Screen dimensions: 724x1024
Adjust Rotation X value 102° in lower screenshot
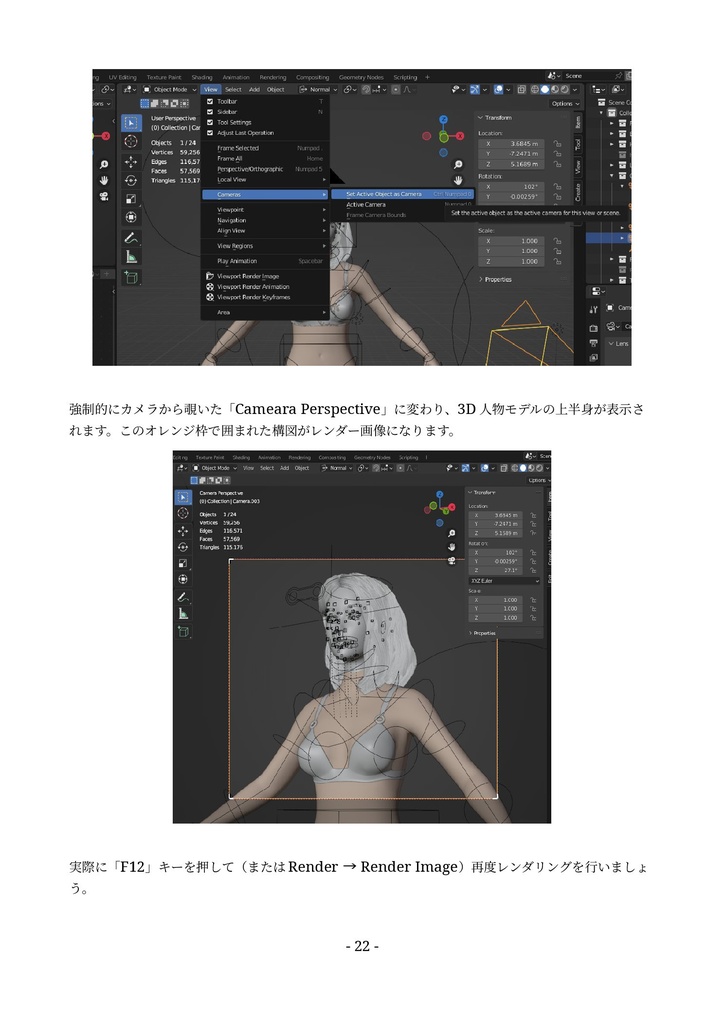[497, 552]
